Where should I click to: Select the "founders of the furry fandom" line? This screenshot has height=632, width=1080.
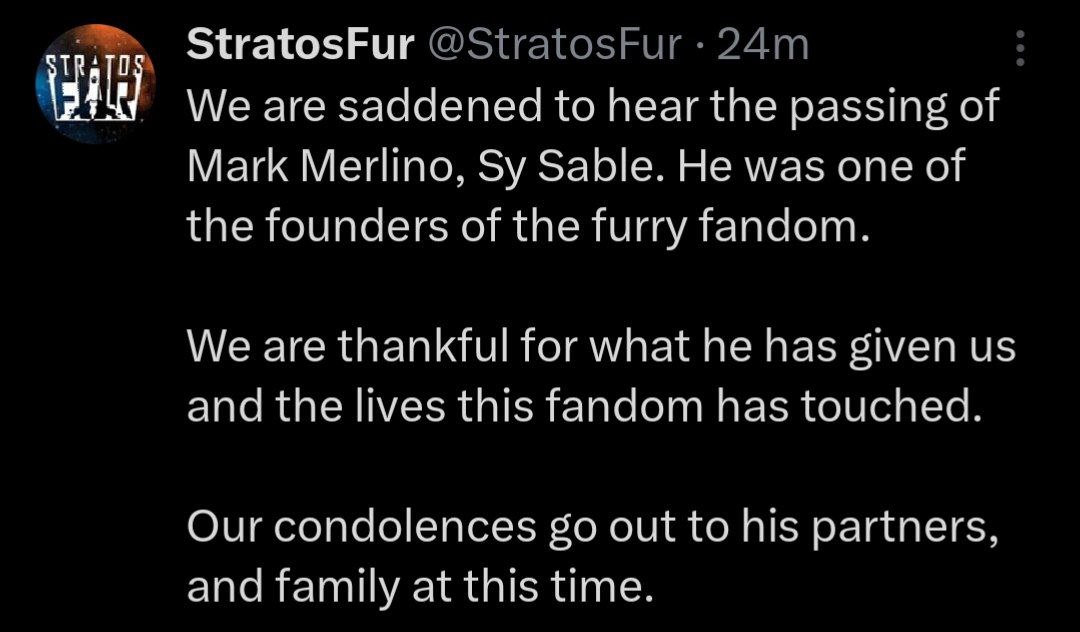[523, 227]
